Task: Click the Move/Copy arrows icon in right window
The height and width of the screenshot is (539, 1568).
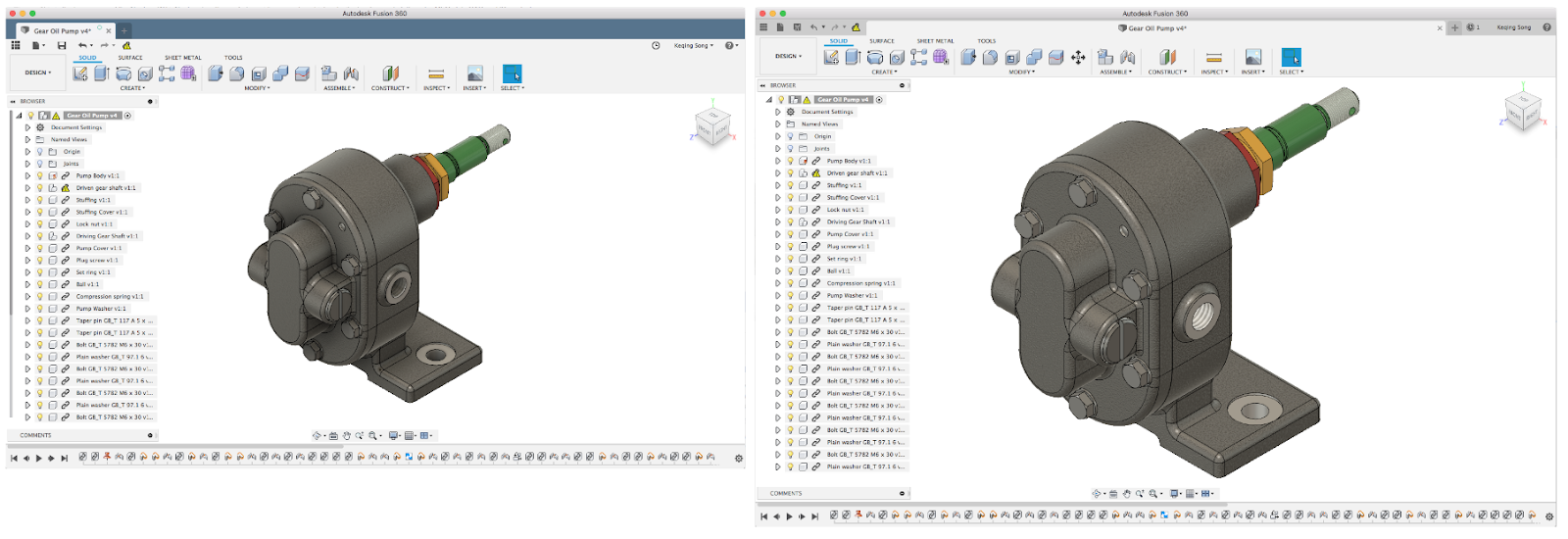Action: click(x=1078, y=58)
